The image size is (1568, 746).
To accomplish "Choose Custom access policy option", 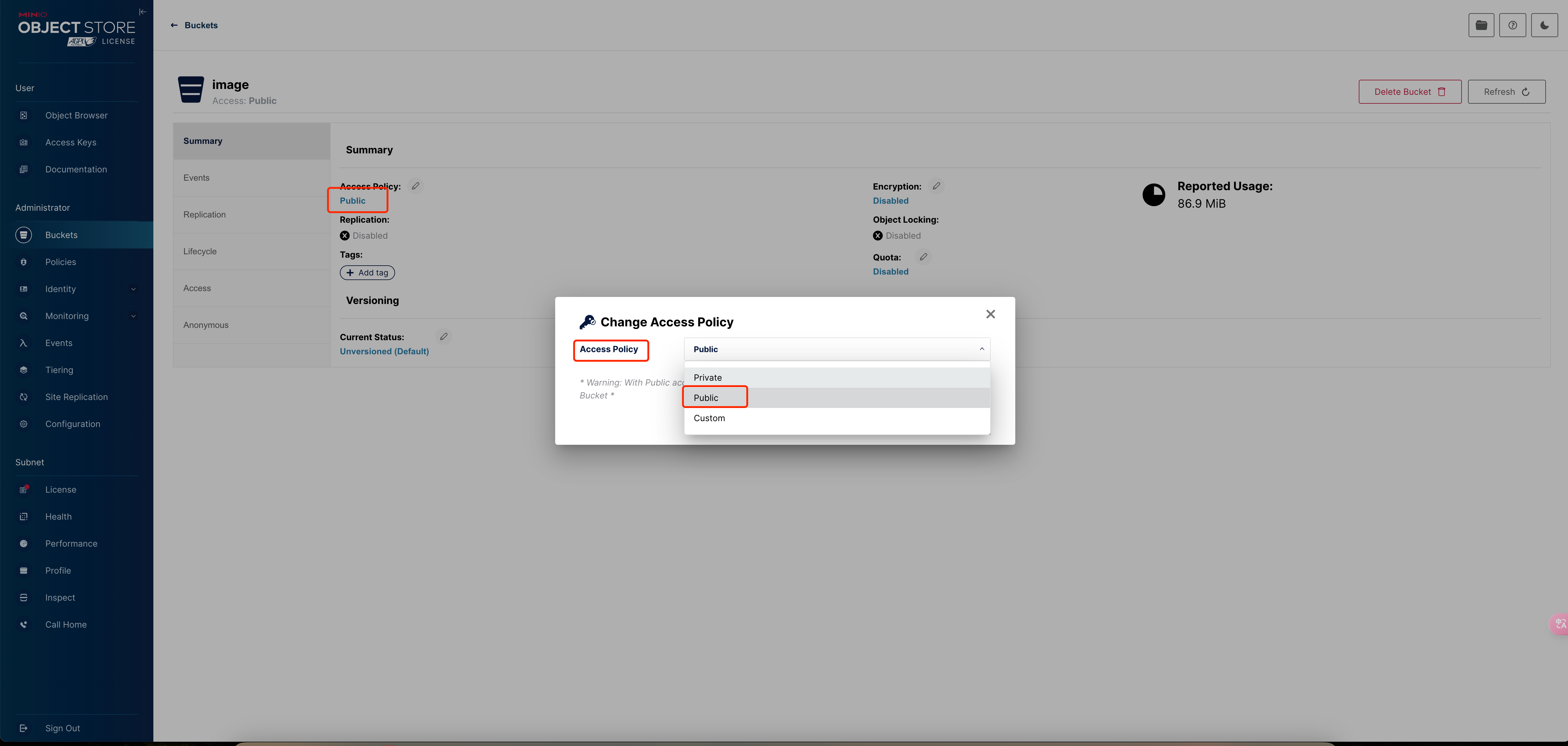I will tap(837, 418).
